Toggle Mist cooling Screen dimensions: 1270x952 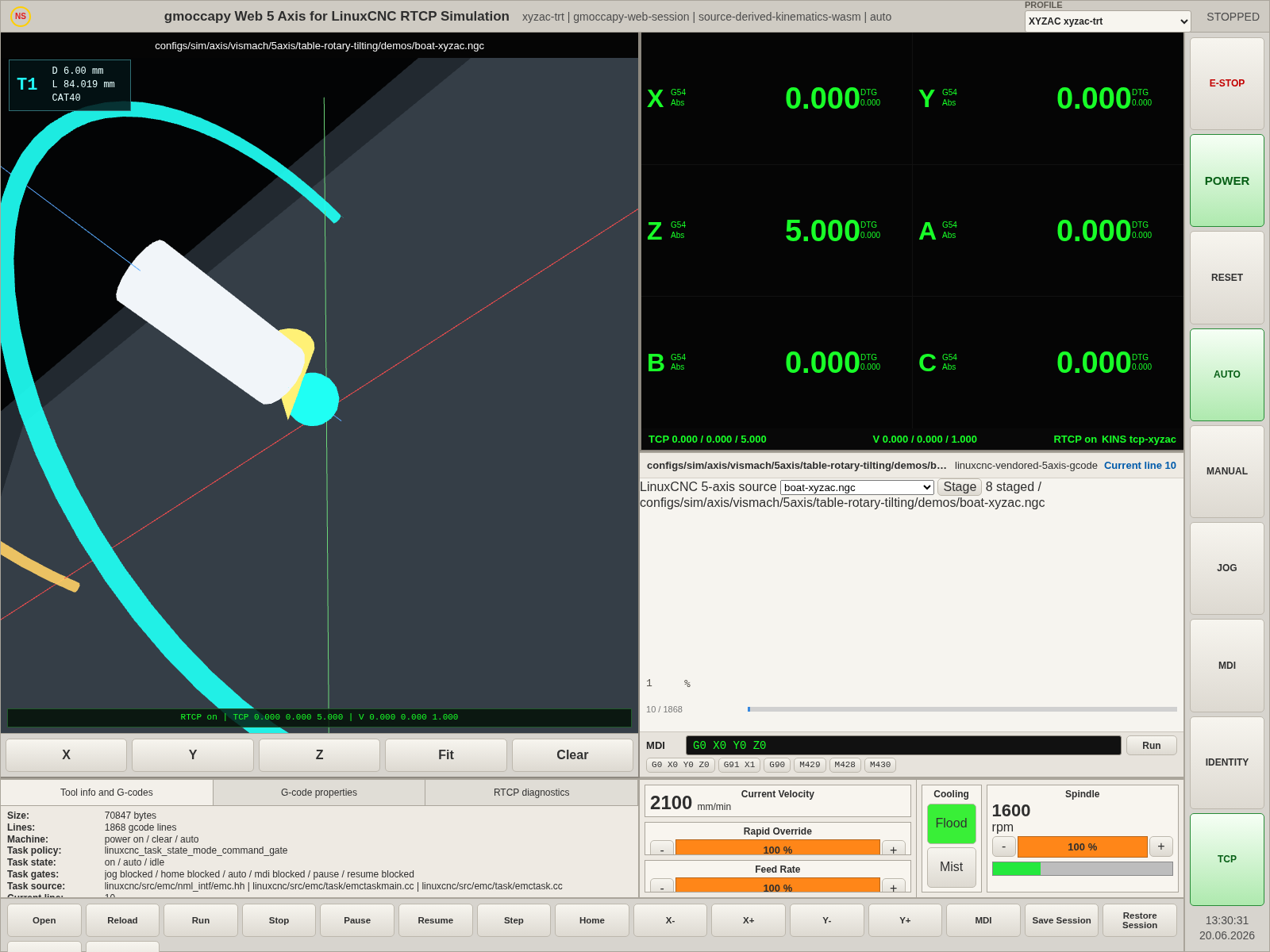tap(951, 867)
